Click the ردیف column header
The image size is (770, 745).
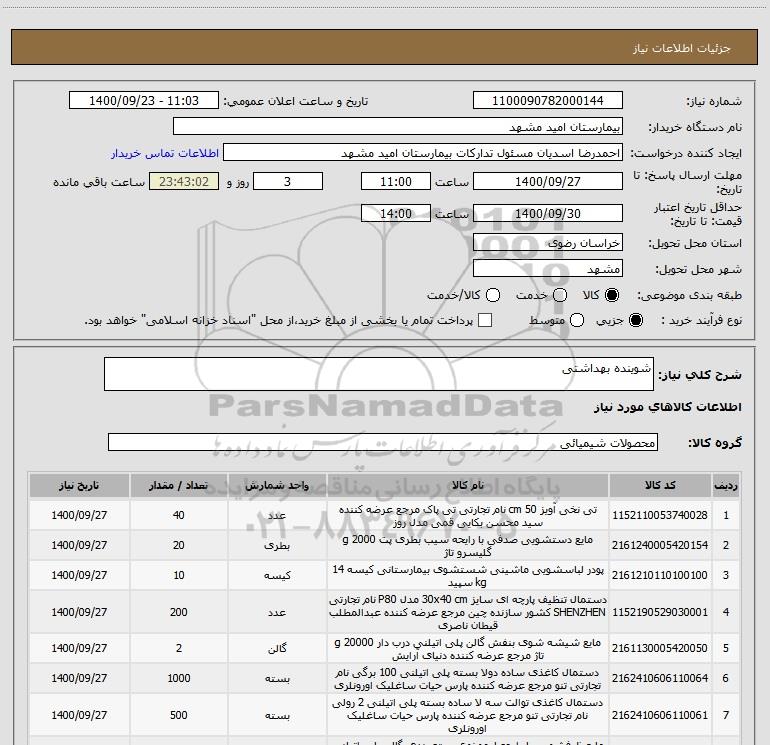click(x=726, y=486)
